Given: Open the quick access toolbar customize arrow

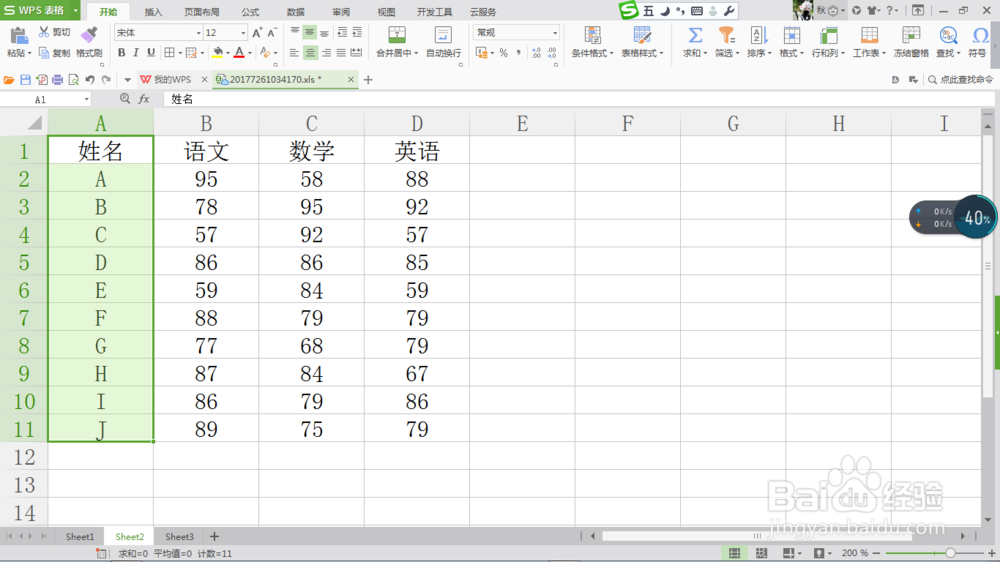Looking at the screenshot, I should [127, 80].
